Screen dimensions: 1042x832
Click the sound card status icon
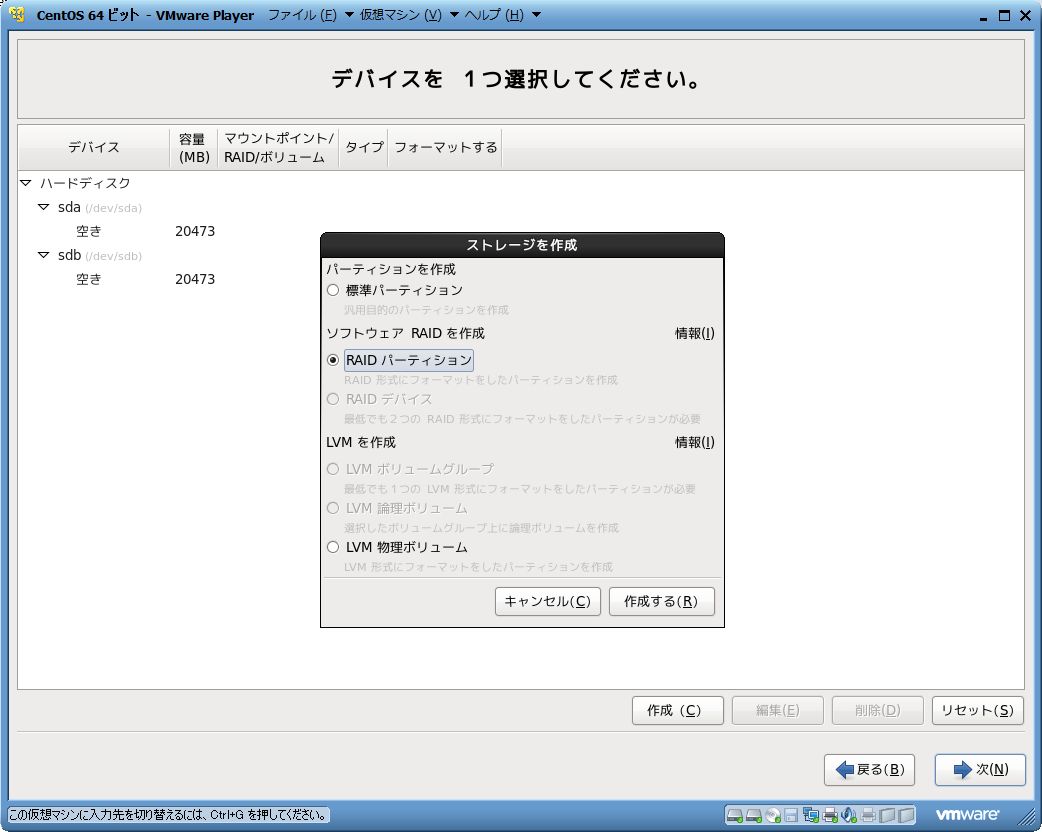click(849, 815)
